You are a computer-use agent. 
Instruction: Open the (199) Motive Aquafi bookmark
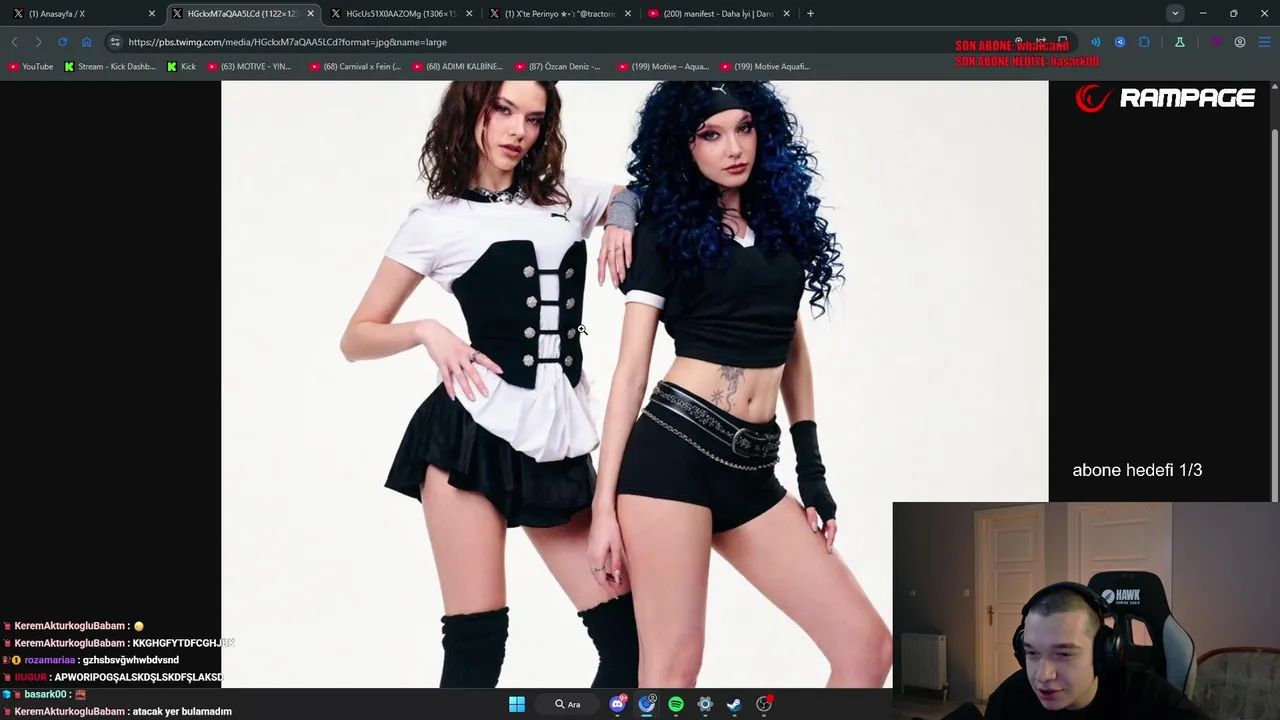coord(764,66)
